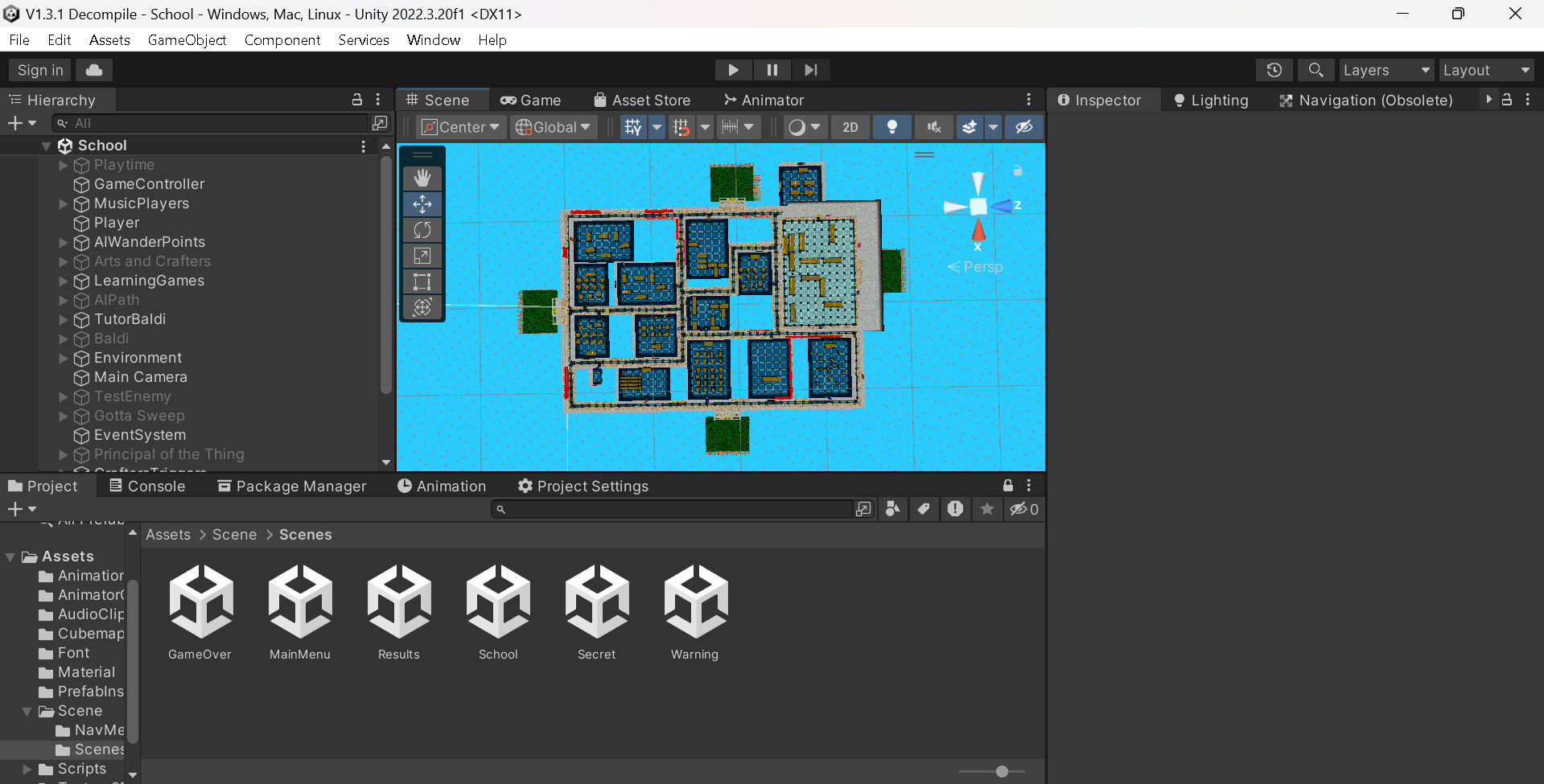Click the Assets breadcrumb link

pos(167,534)
